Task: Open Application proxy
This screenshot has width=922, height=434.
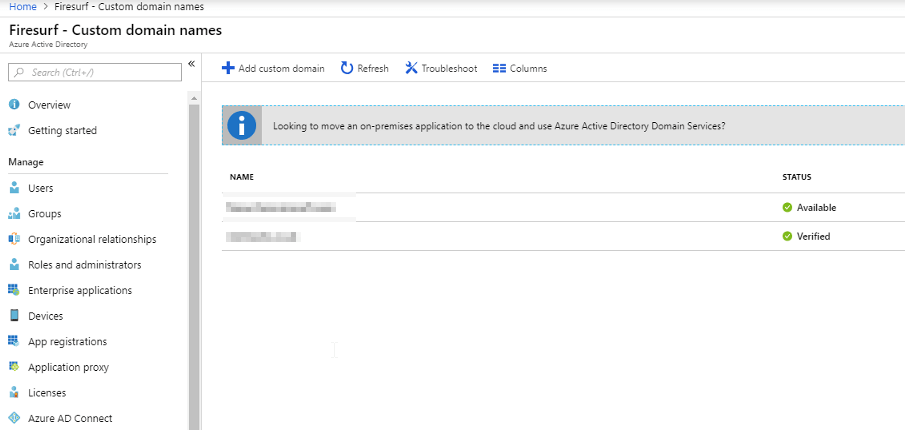Action: (x=68, y=367)
